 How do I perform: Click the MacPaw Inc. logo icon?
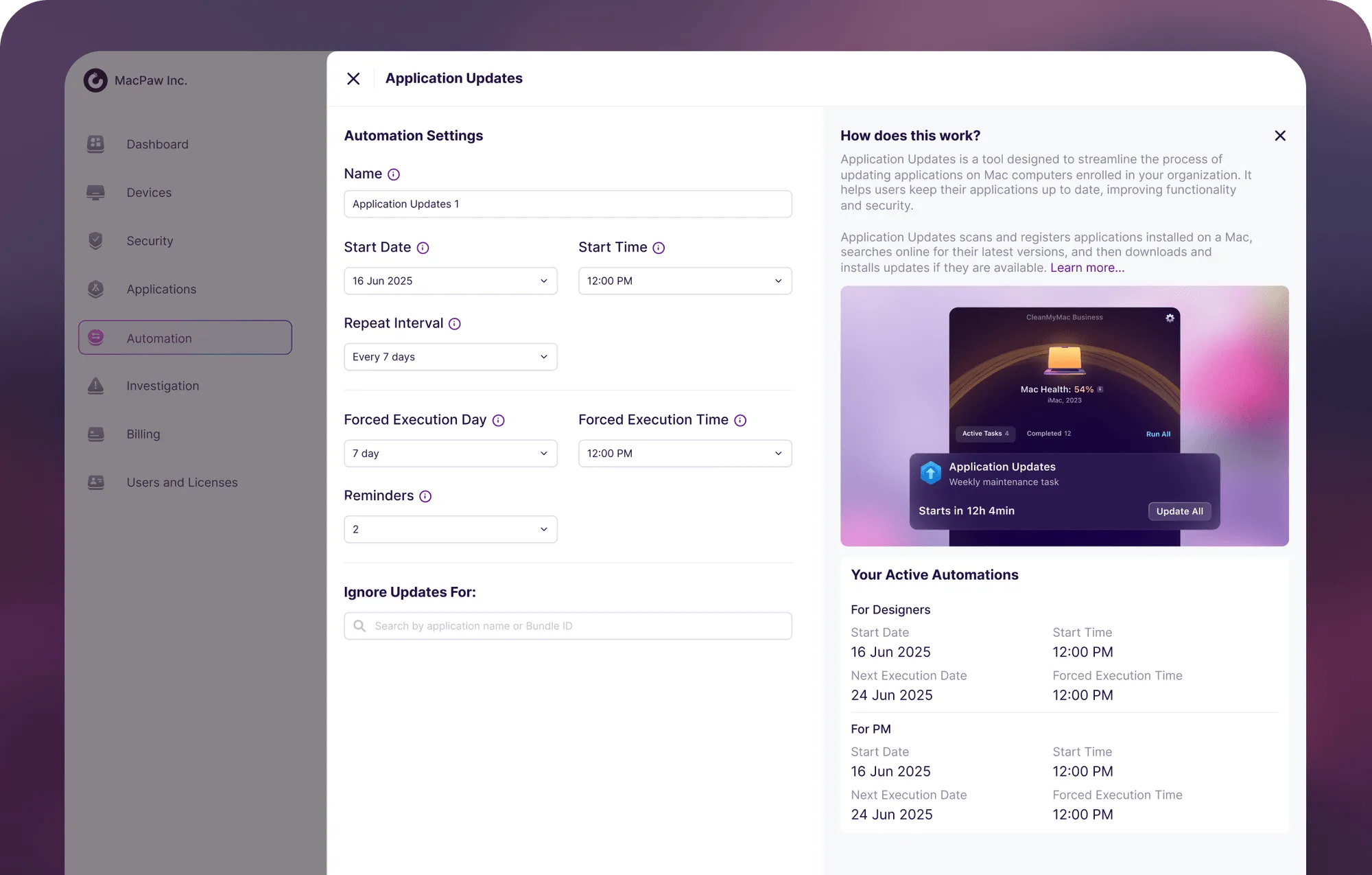coord(95,80)
